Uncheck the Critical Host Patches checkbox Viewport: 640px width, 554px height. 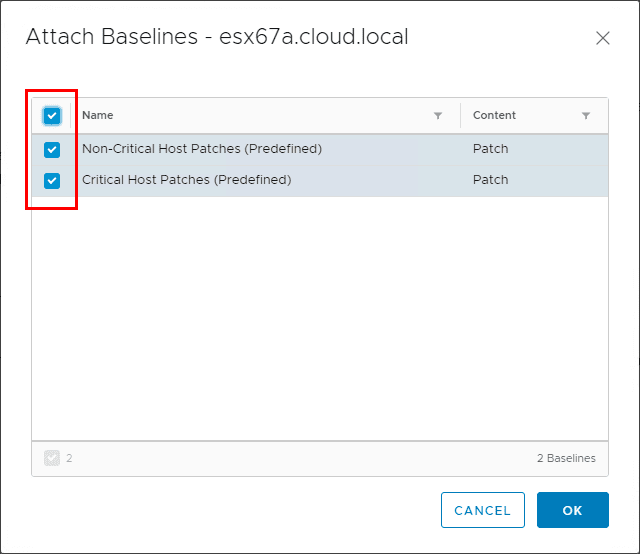52,181
